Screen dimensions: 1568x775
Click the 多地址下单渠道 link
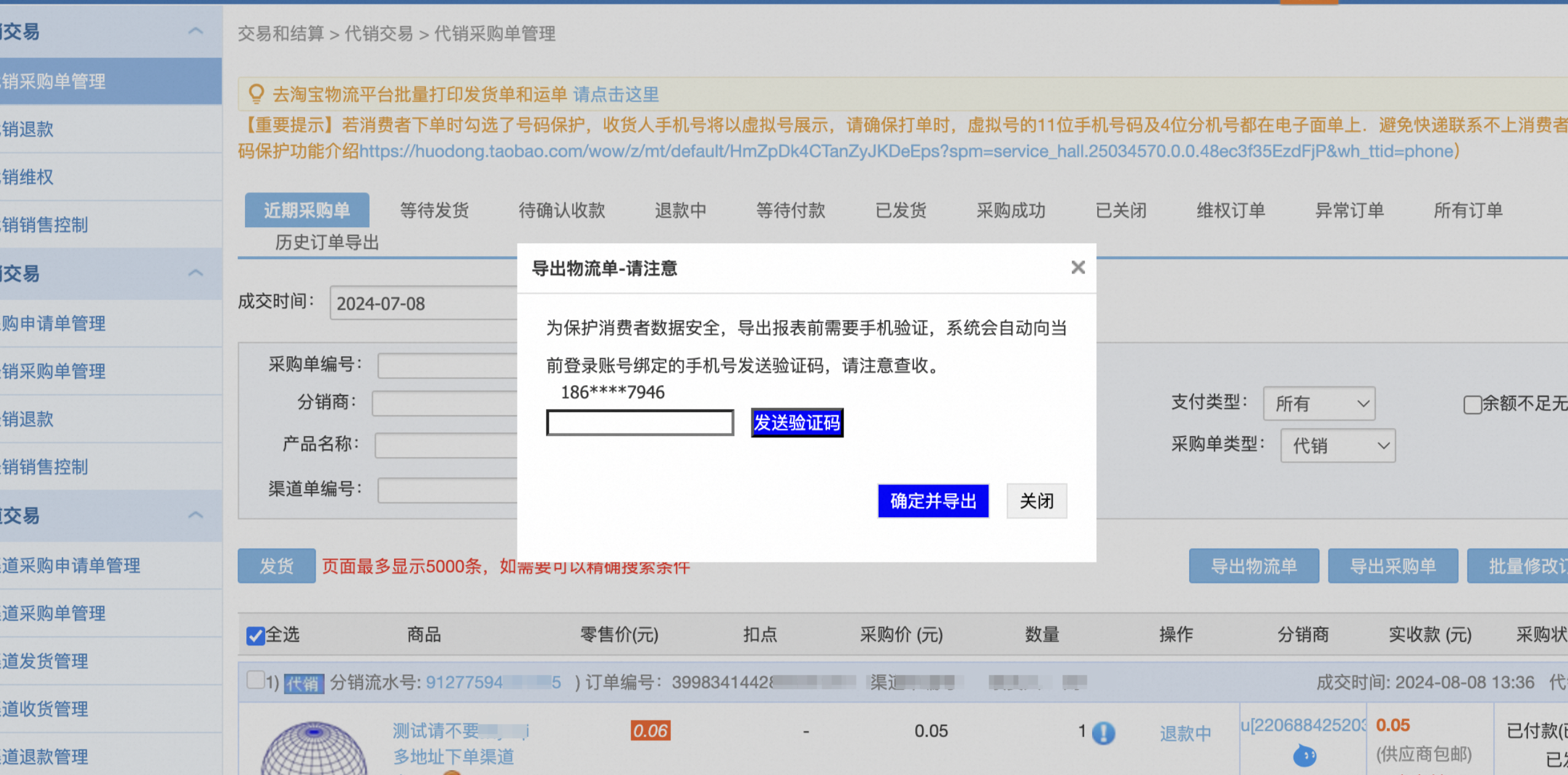[x=453, y=757]
